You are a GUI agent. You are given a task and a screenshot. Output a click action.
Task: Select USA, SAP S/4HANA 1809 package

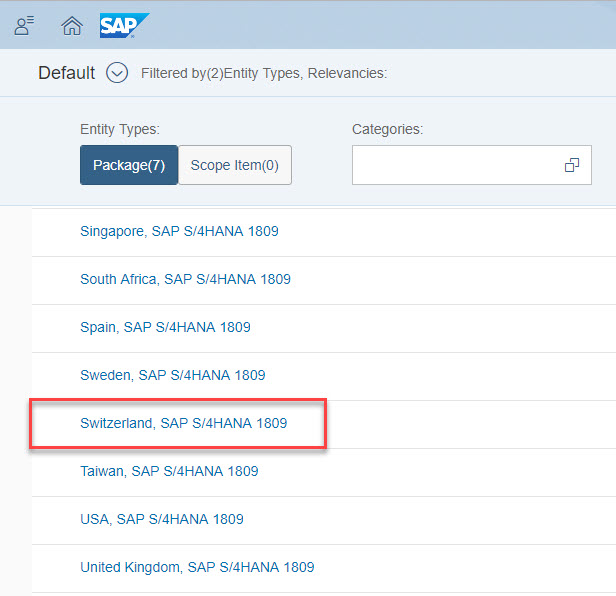click(x=161, y=519)
